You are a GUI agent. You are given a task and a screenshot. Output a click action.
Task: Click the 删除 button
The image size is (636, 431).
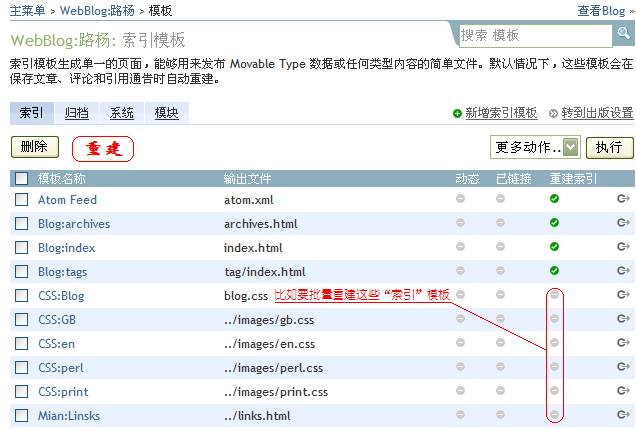coord(35,147)
